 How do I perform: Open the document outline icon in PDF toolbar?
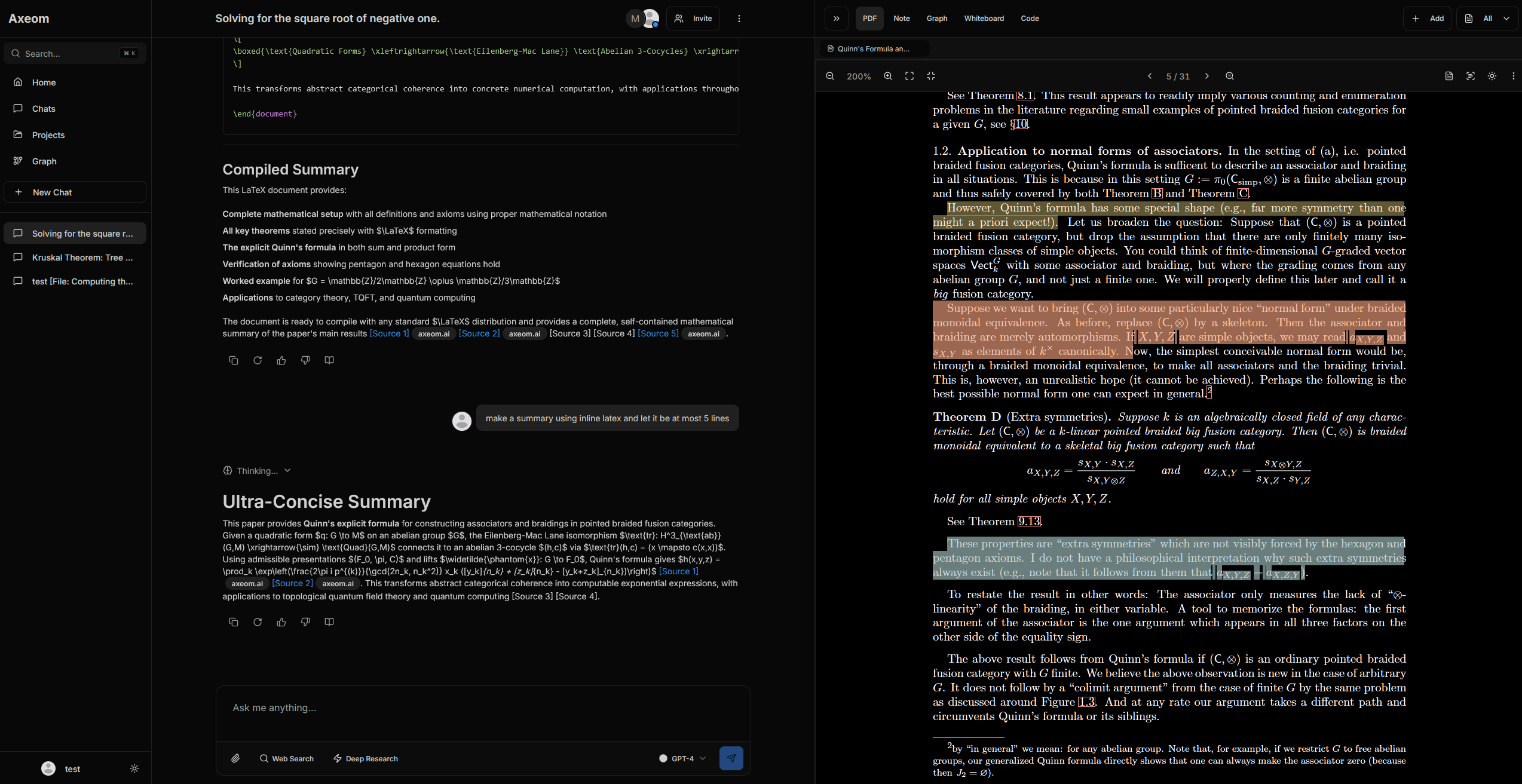coord(1448,76)
